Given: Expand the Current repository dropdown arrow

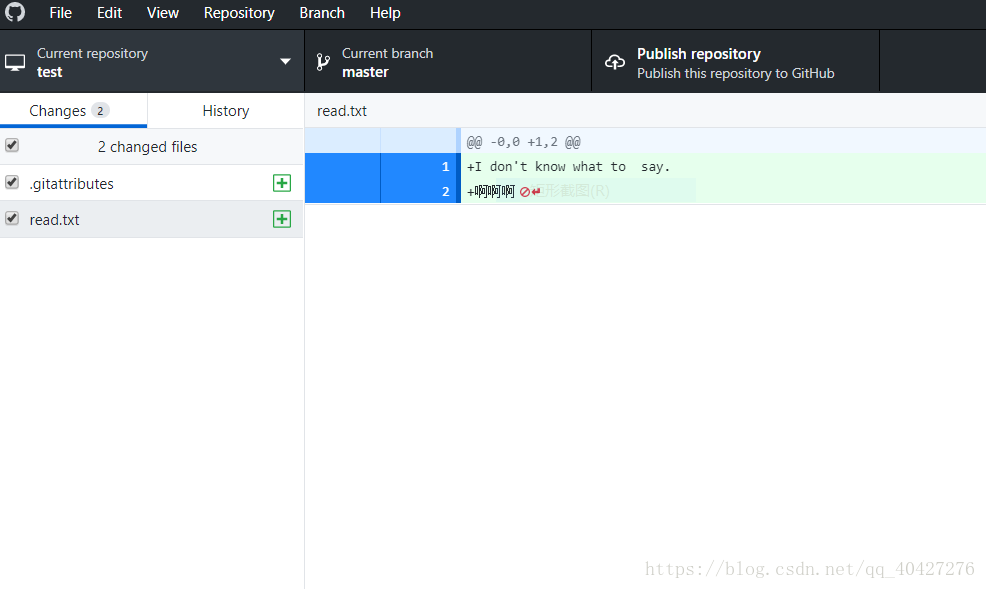Looking at the screenshot, I should click(x=285, y=62).
